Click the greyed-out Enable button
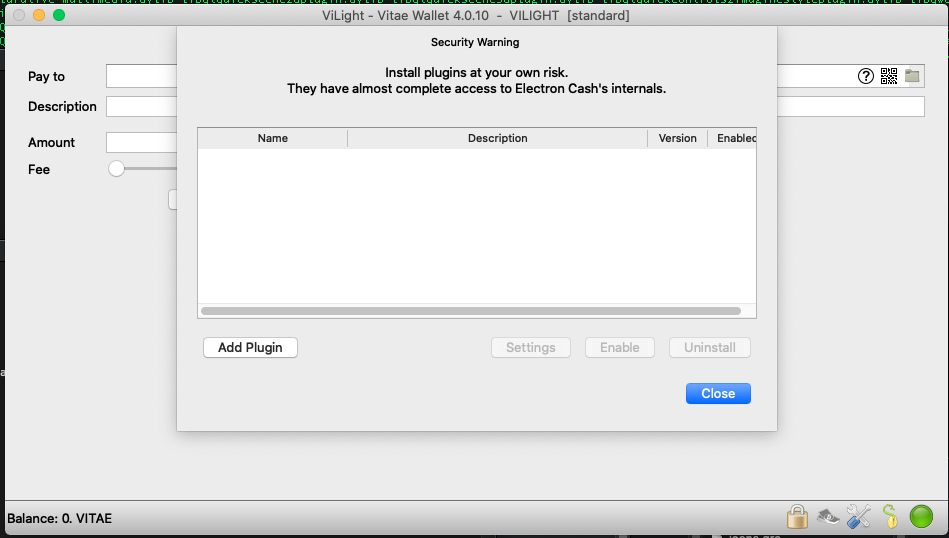The image size is (949, 538). pyautogui.click(x=619, y=347)
